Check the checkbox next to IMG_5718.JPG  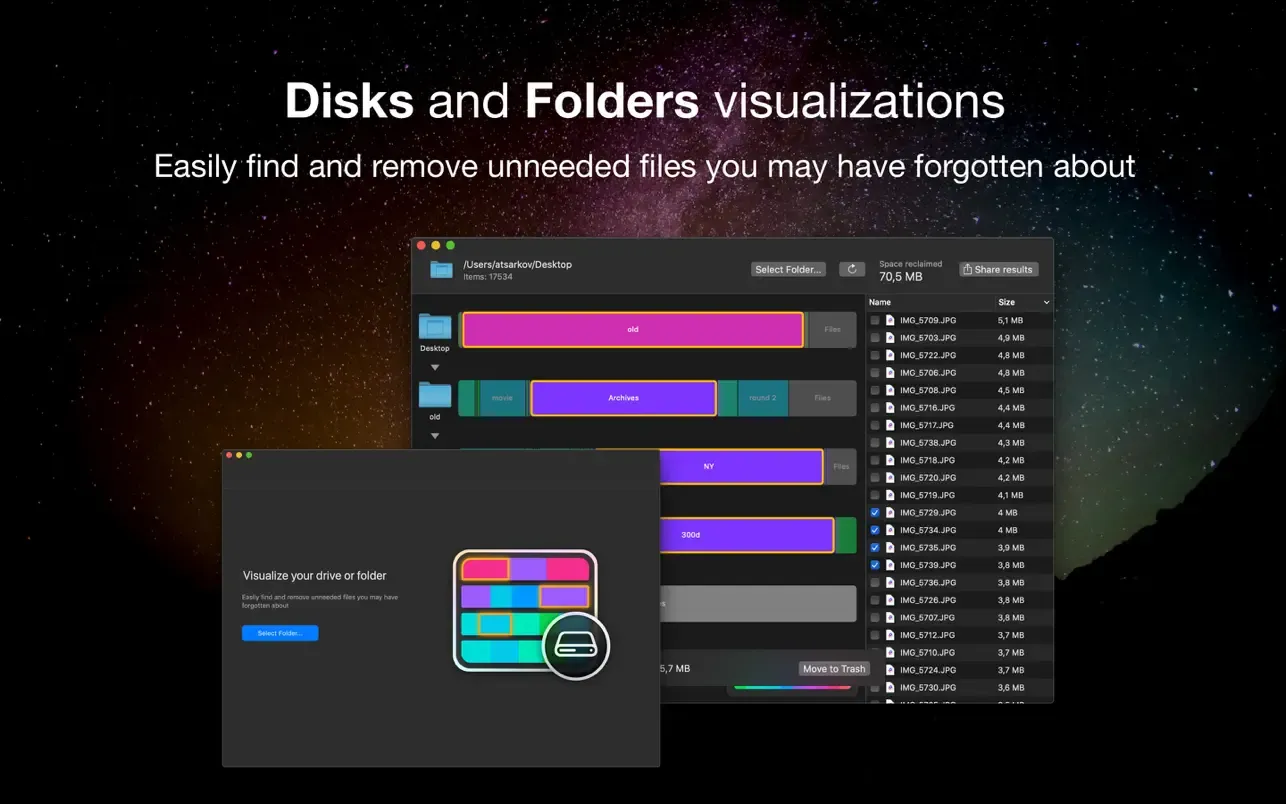pos(874,459)
